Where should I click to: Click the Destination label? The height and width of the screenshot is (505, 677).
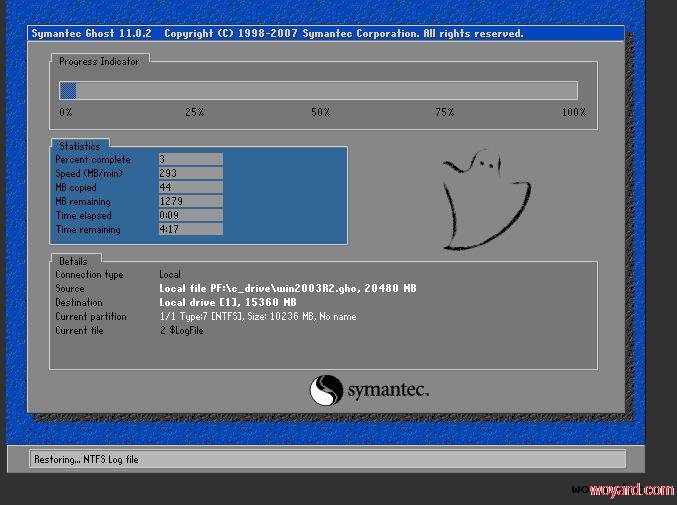79,302
